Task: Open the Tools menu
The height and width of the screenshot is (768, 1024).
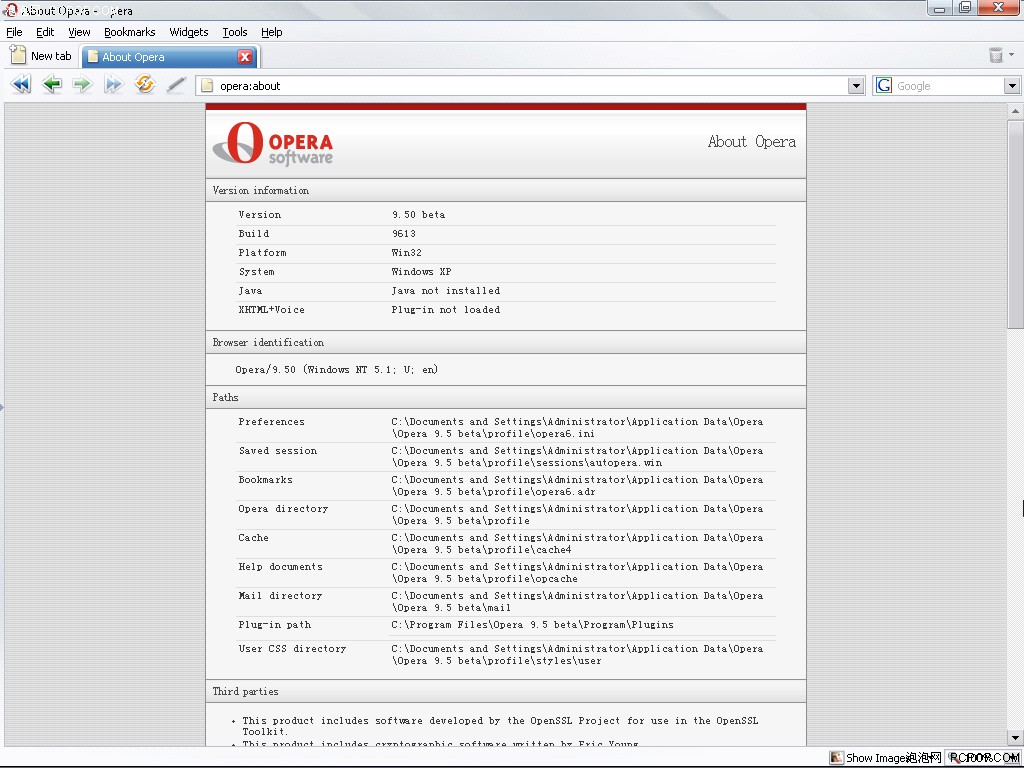Action: [235, 32]
